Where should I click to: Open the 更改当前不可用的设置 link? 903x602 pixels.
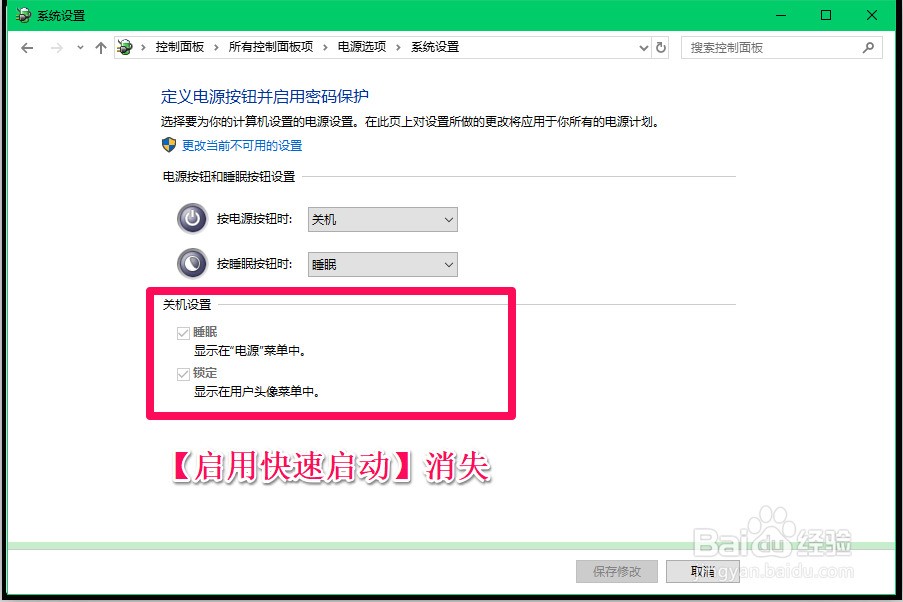[x=242, y=145]
